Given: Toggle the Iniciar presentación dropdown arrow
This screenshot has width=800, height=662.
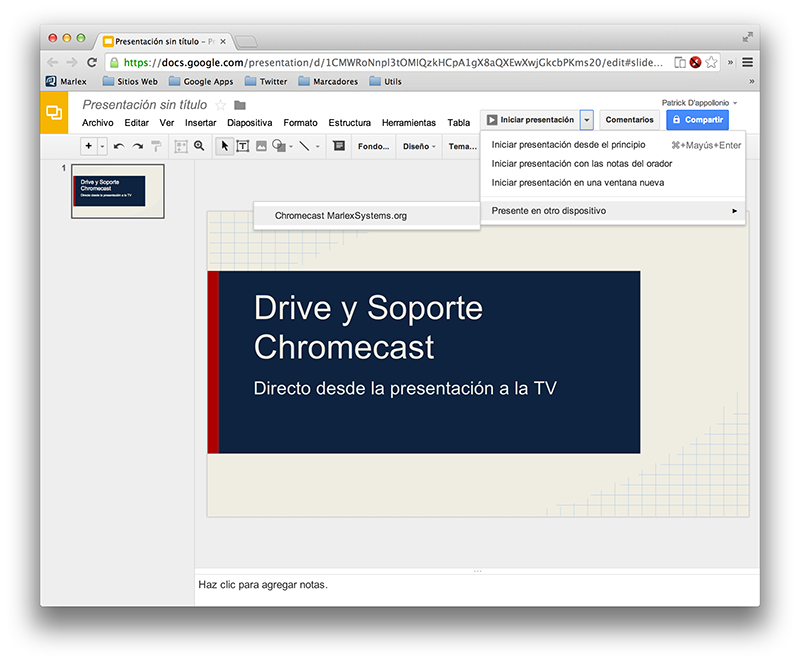Looking at the screenshot, I should (x=587, y=120).
